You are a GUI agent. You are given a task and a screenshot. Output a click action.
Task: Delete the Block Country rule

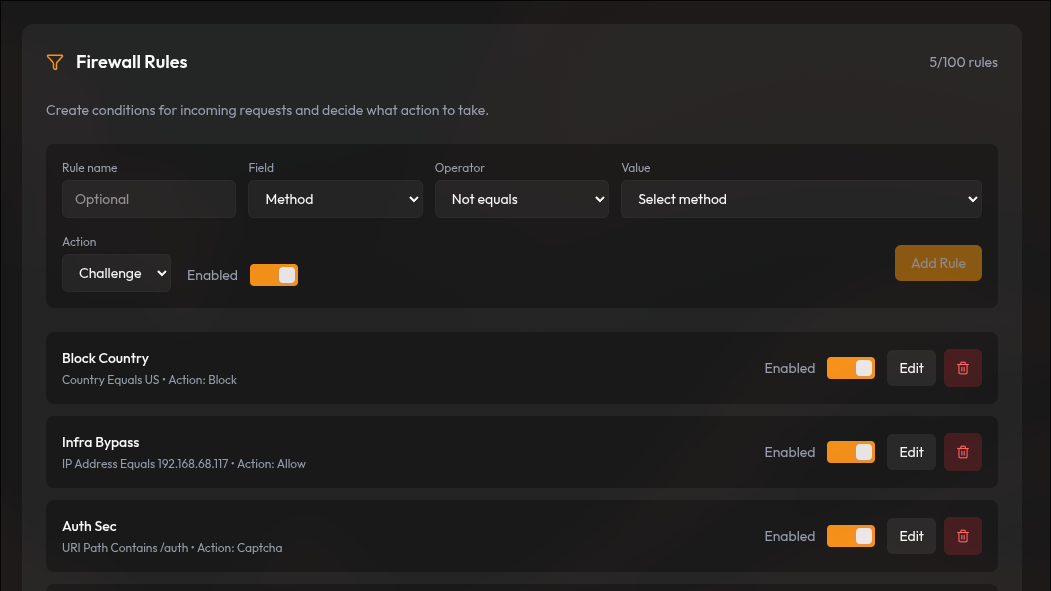(962, 368)
